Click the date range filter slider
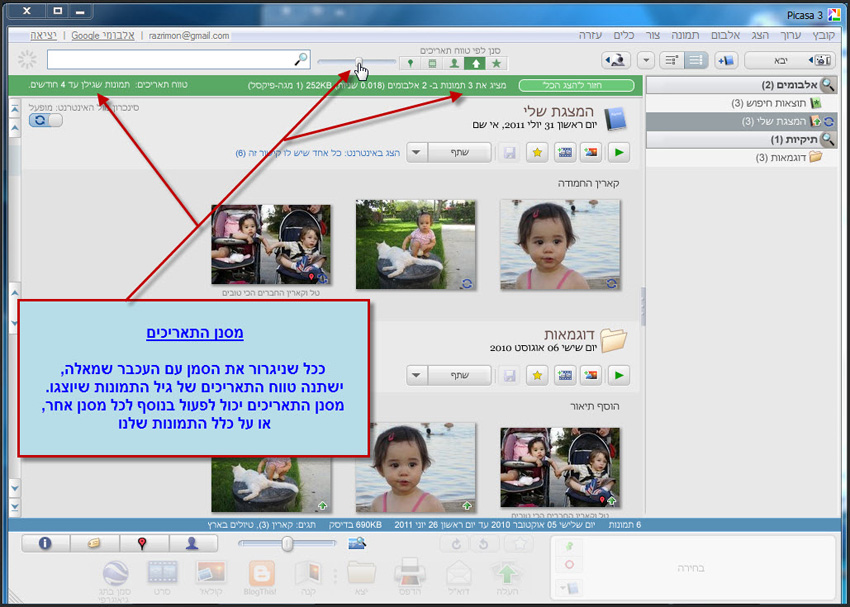 (x=357, y=62)
